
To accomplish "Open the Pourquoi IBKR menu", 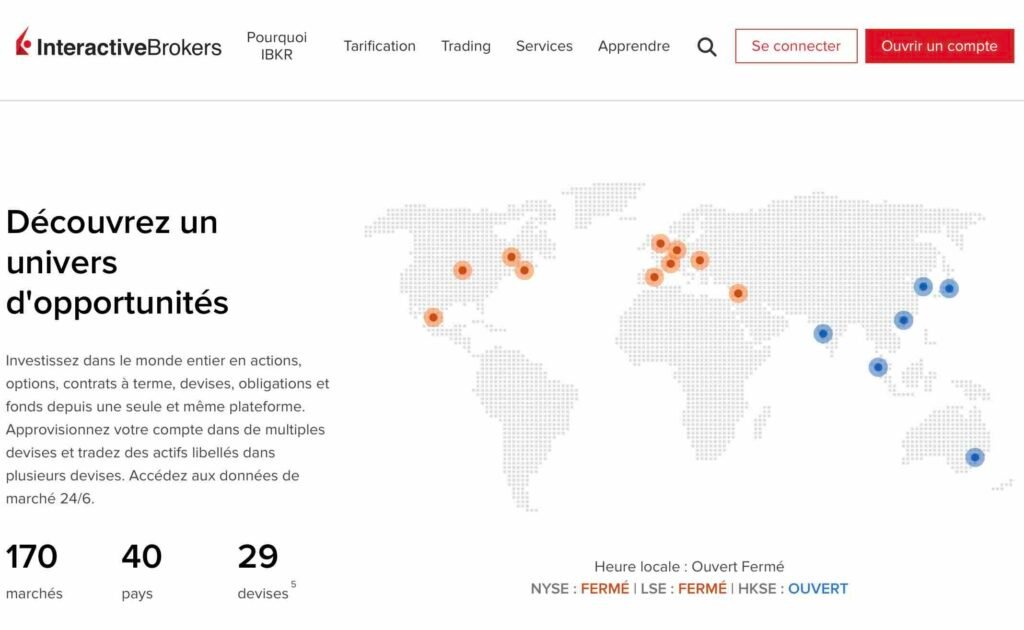I will click(x=276, y=46).
